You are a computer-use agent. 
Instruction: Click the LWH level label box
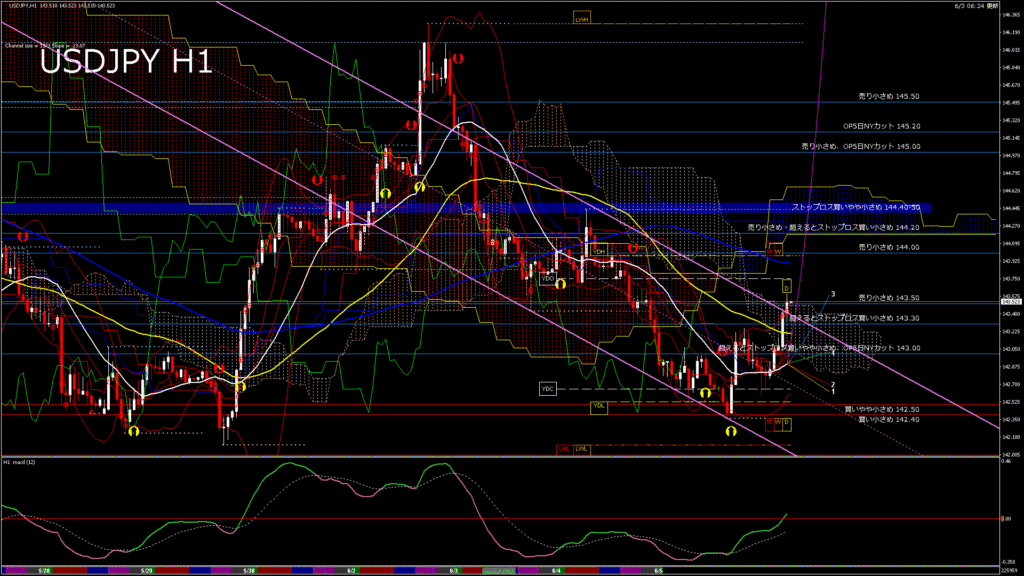point(581,18)
